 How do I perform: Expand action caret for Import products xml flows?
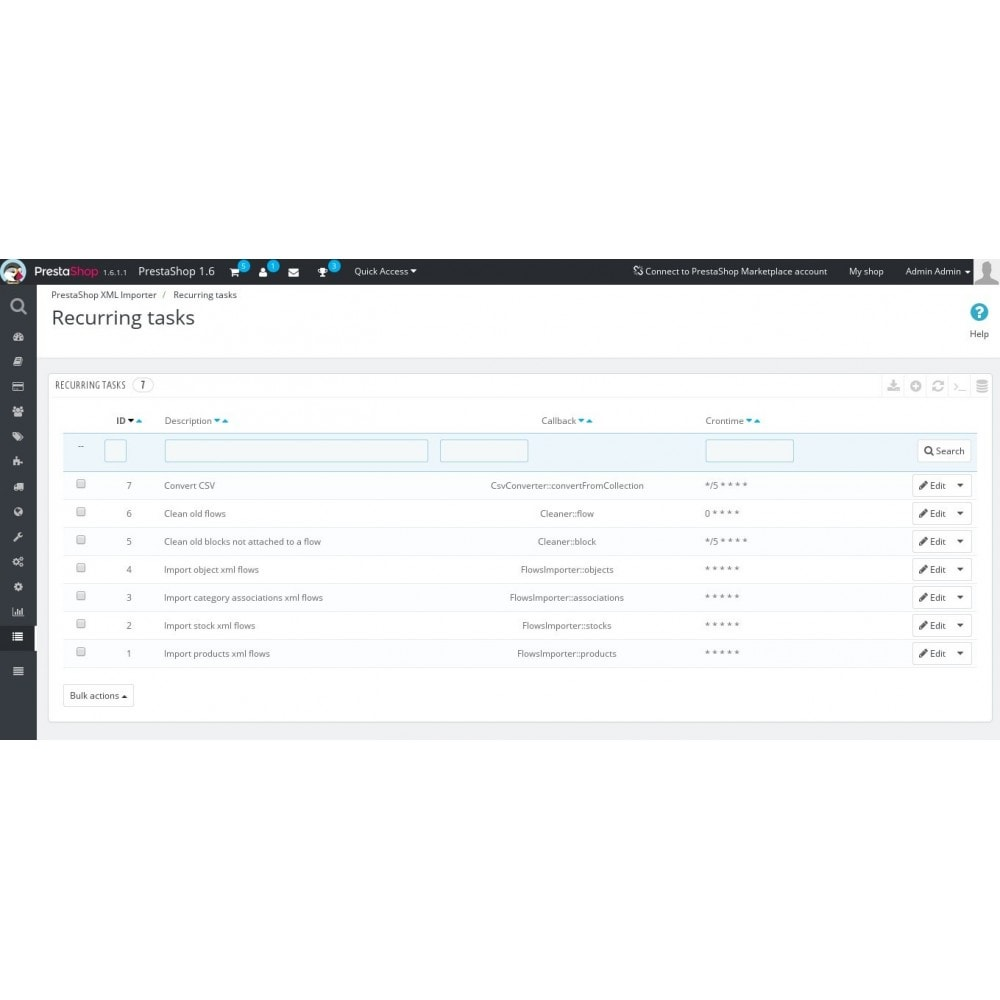click(x=960, y=654)
